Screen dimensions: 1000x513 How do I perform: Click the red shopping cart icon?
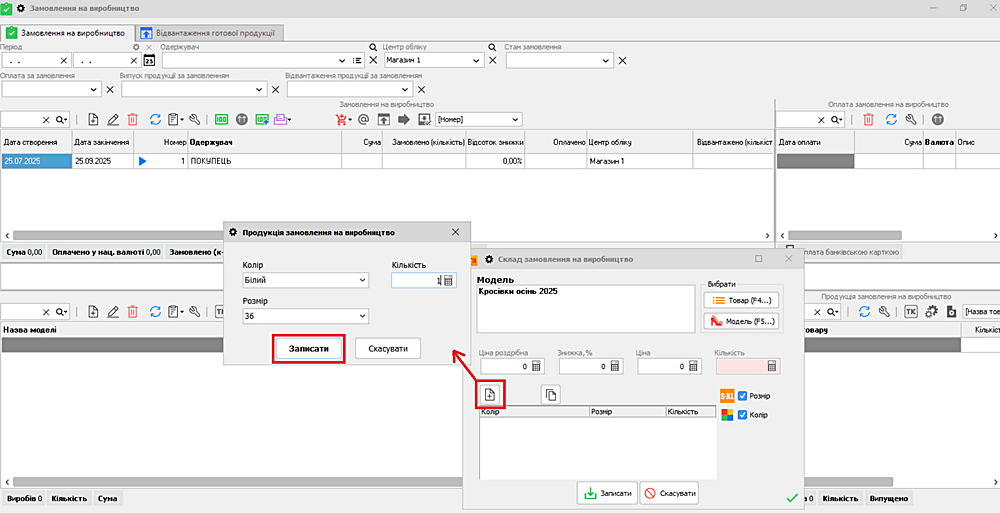[343, 119]
